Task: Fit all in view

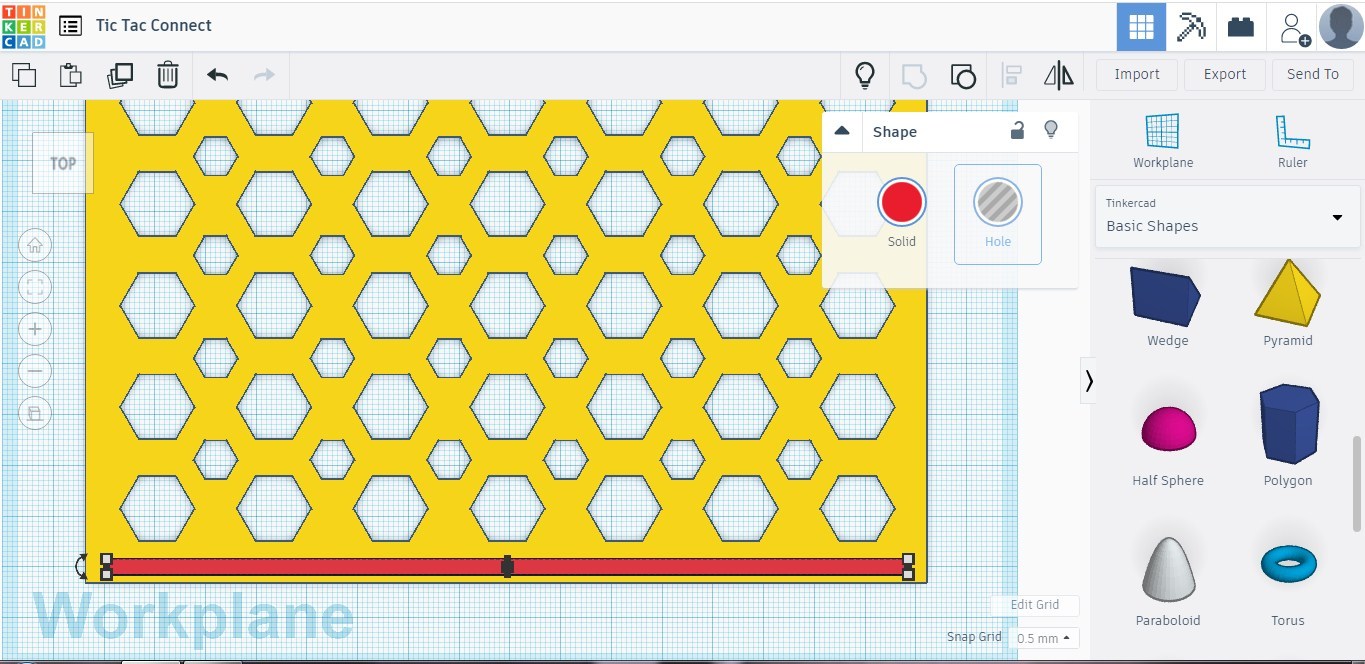Action: click(35, 288)
